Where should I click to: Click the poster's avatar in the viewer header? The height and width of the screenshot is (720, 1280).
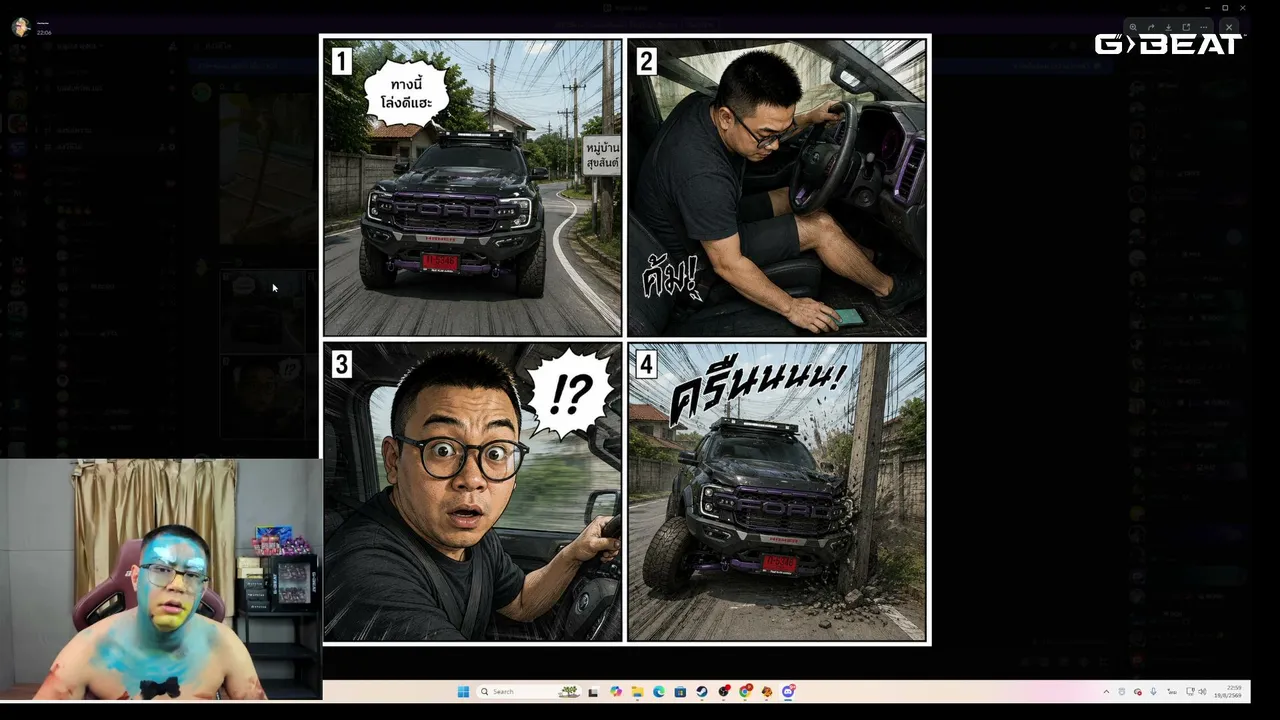[20, 27]
